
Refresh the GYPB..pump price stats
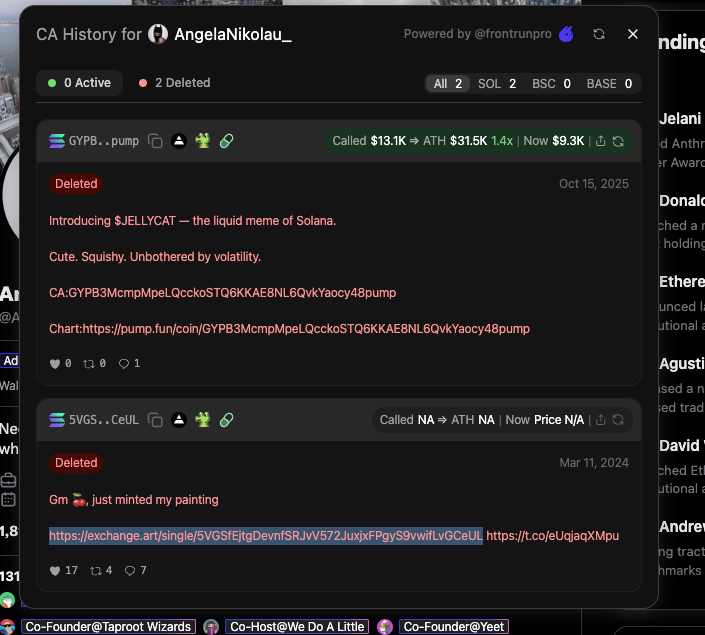pyautogui.click(x=618, y=141)
